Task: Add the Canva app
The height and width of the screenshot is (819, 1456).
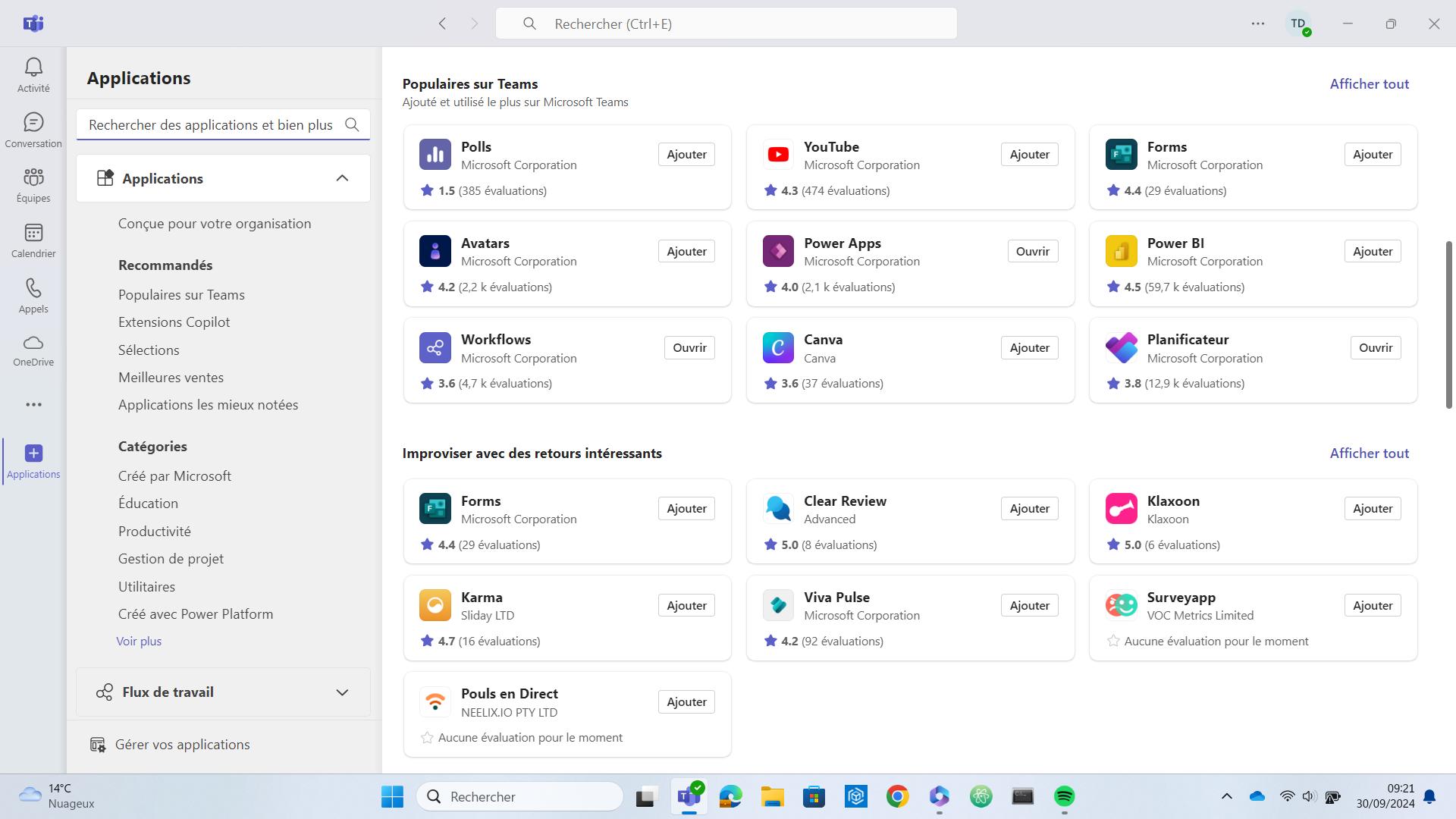Action: tap(1029, 347)
